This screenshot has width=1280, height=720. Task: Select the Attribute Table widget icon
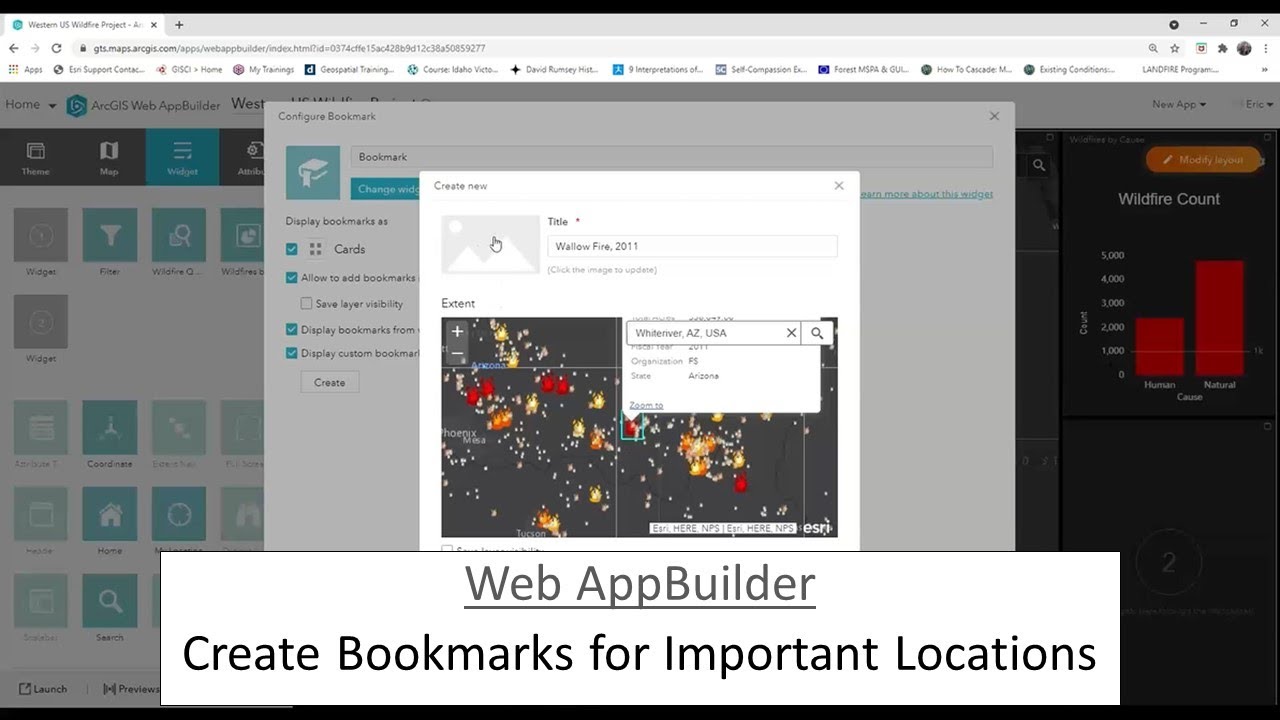[41, 428]
